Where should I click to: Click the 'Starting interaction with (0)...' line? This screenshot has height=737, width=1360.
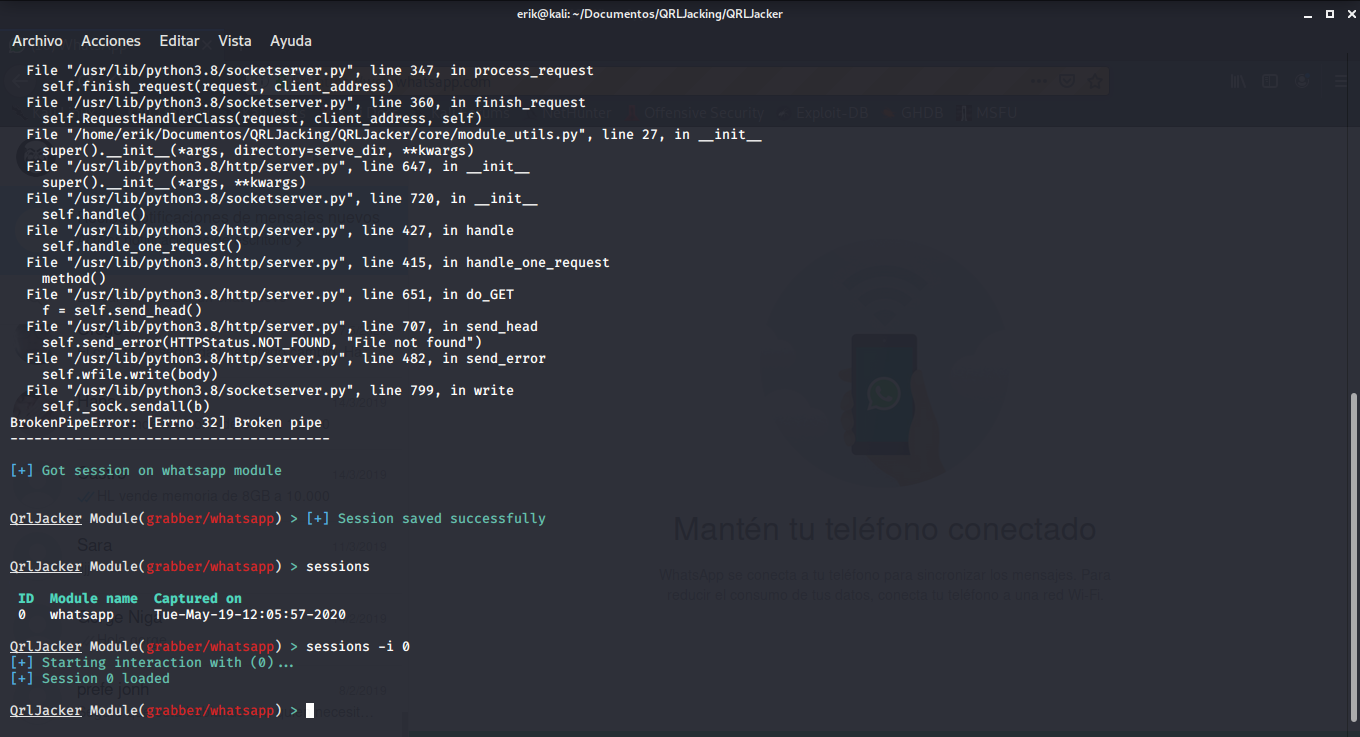[152, 662]
